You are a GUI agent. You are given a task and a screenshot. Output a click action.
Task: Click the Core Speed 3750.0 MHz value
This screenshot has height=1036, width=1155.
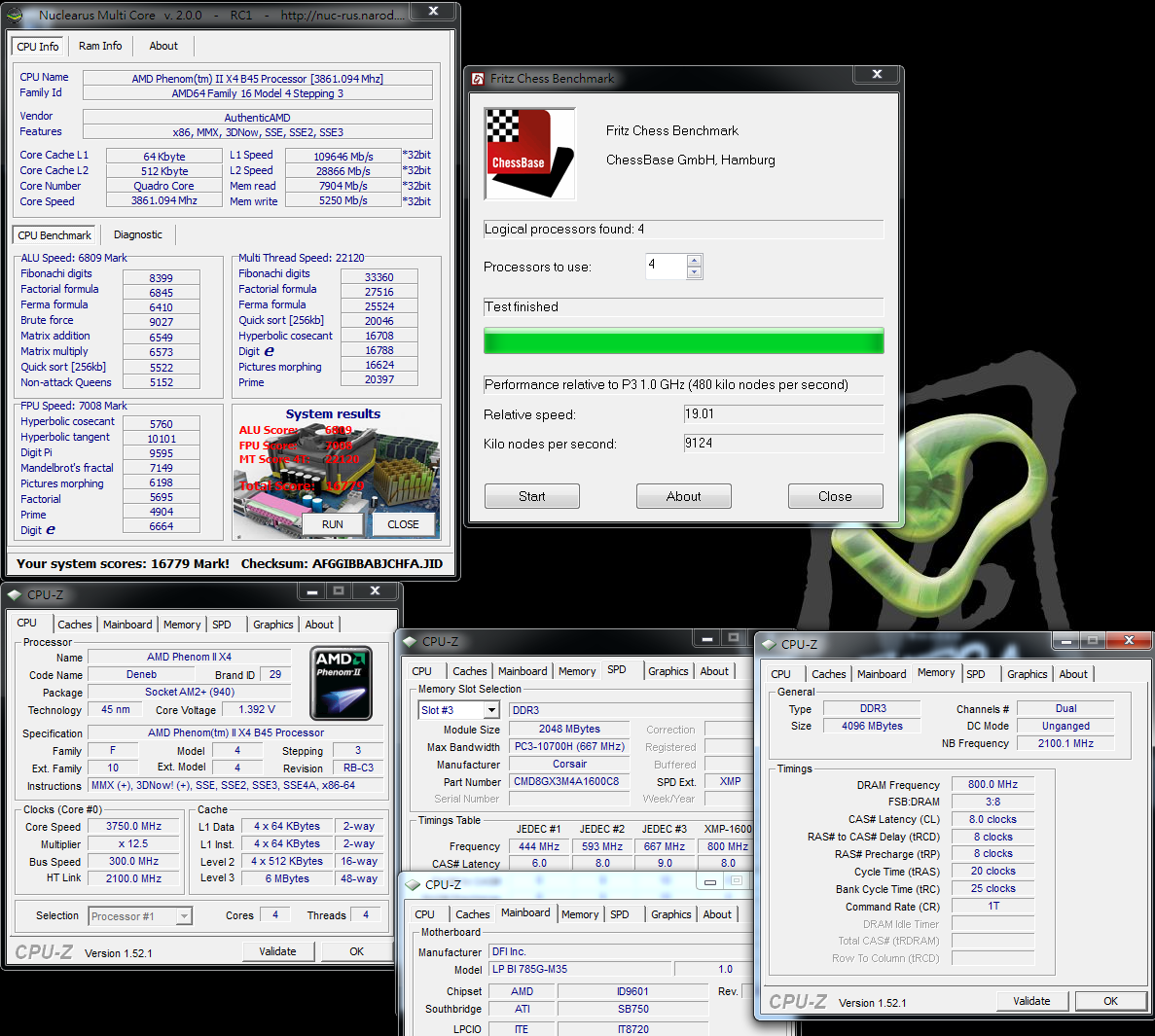point(133,826)
